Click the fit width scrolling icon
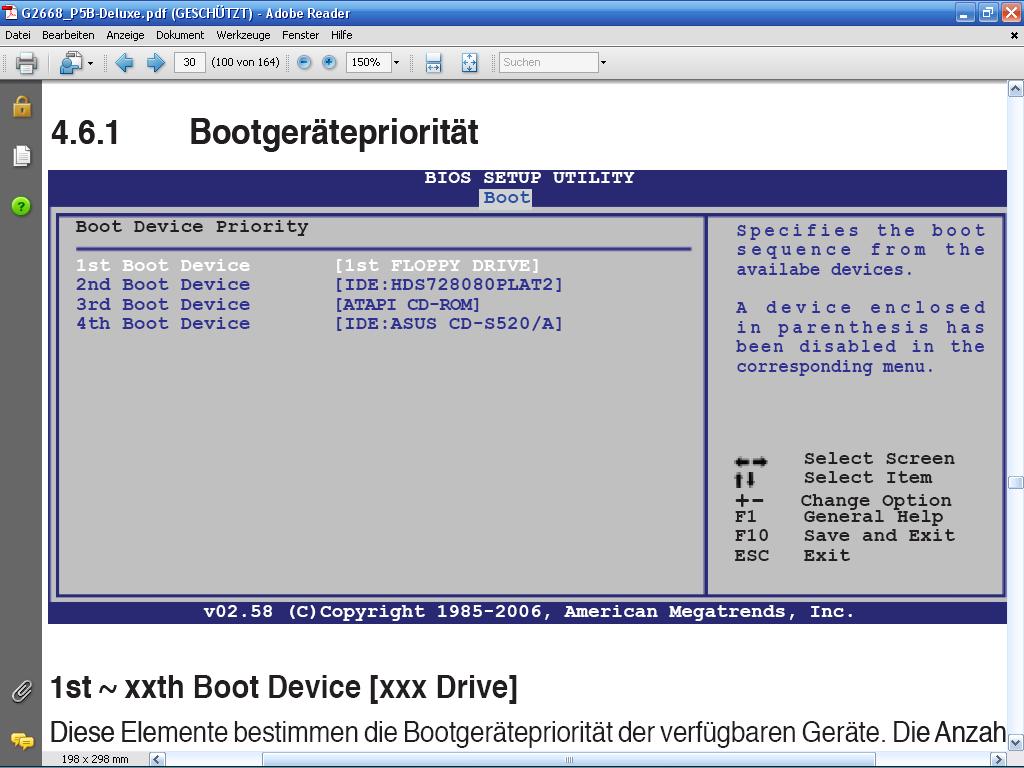Screen dimensions: 1024x768 433,63
